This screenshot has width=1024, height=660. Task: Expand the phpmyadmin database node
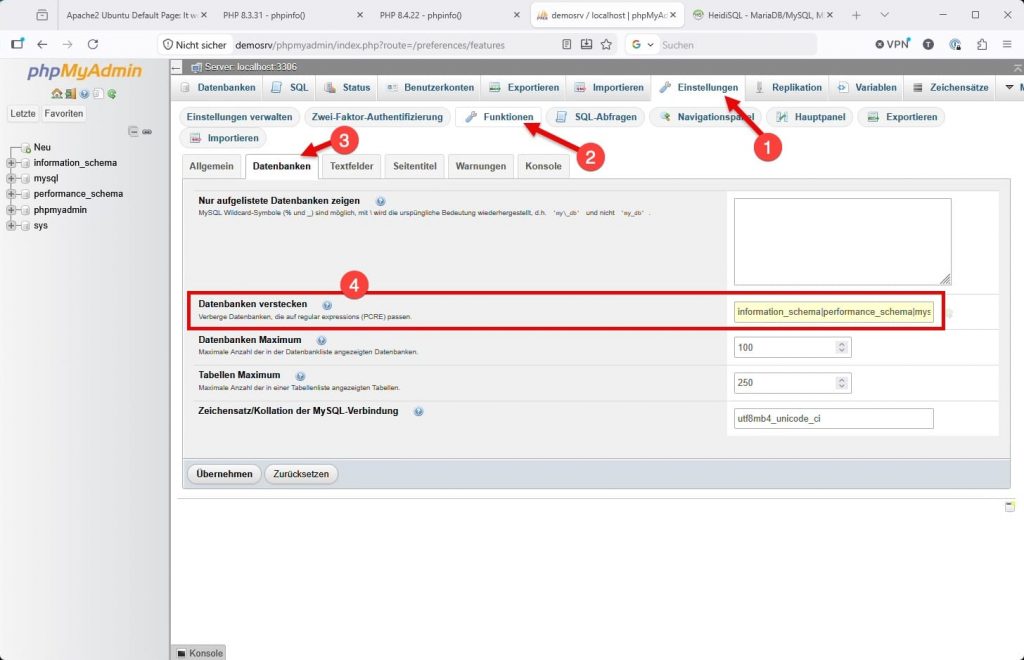pyautogui.click(x=11, y=210)
